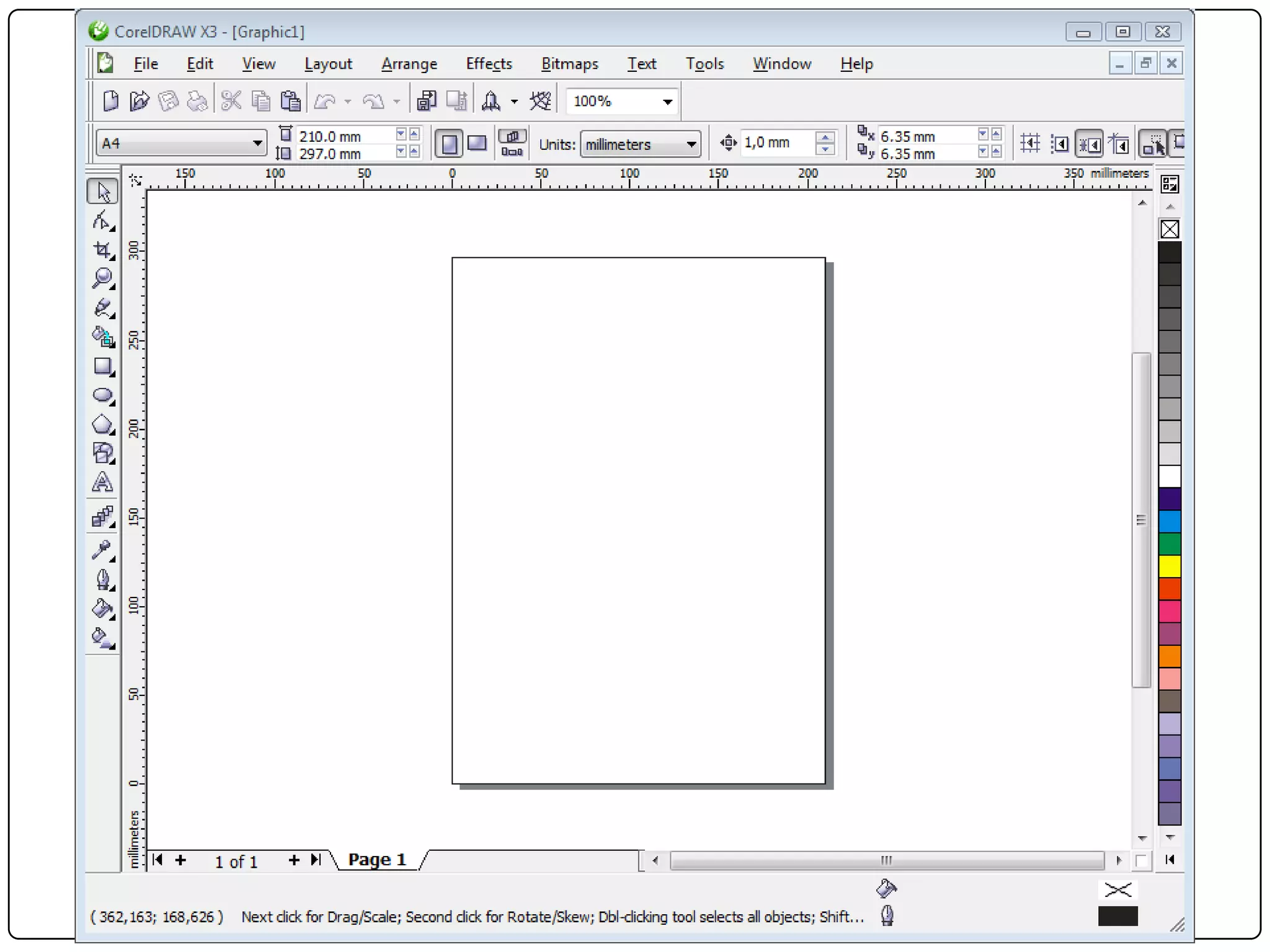The image size is (1270, 952).
Task: Pick the yellow color swatch
Action: (1170, 566)
